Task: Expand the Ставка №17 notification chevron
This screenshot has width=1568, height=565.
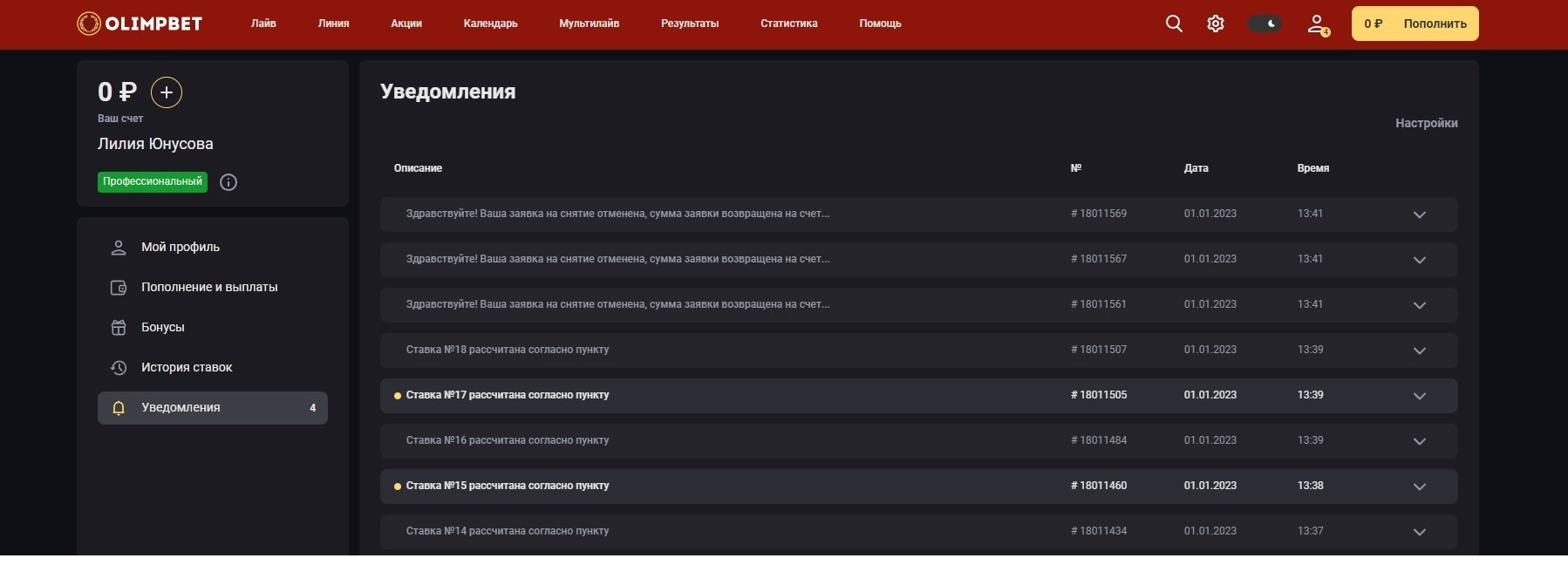Action: tap(1419, 396)
